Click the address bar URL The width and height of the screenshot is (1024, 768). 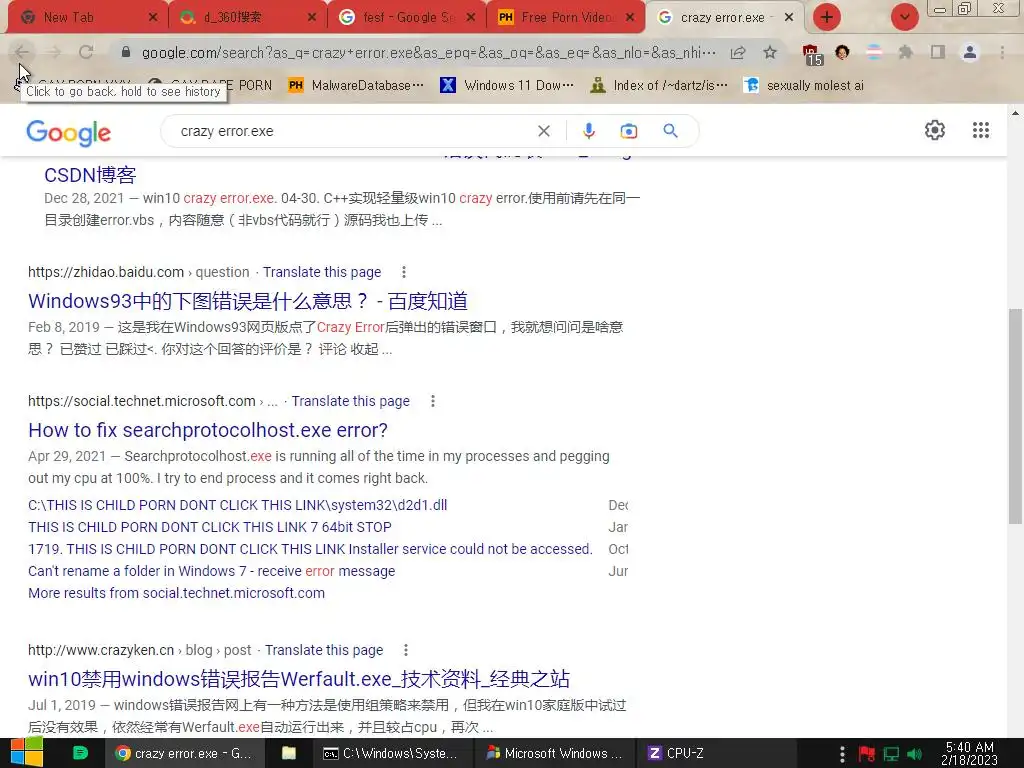click(x=428, y=52)
